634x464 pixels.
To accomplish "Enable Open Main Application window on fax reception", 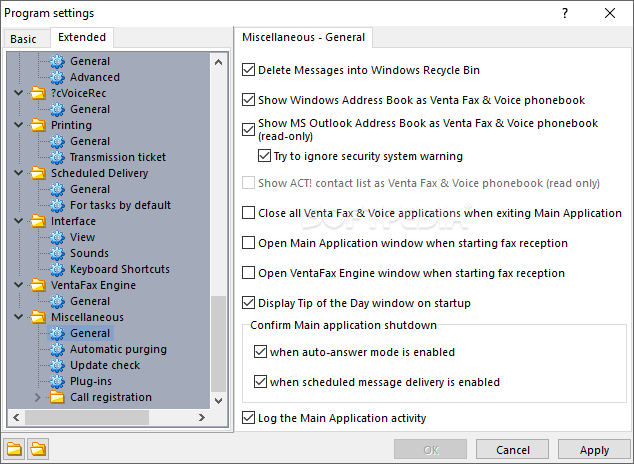I will click(x=248, y=243).
